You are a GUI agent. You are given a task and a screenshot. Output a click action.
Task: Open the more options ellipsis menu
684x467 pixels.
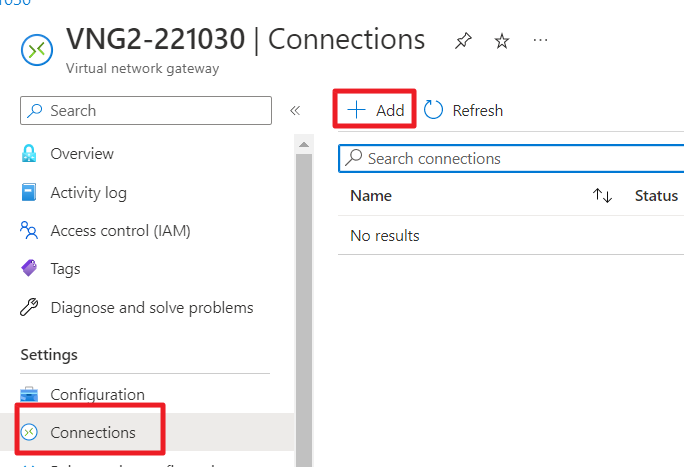(540, 41)
